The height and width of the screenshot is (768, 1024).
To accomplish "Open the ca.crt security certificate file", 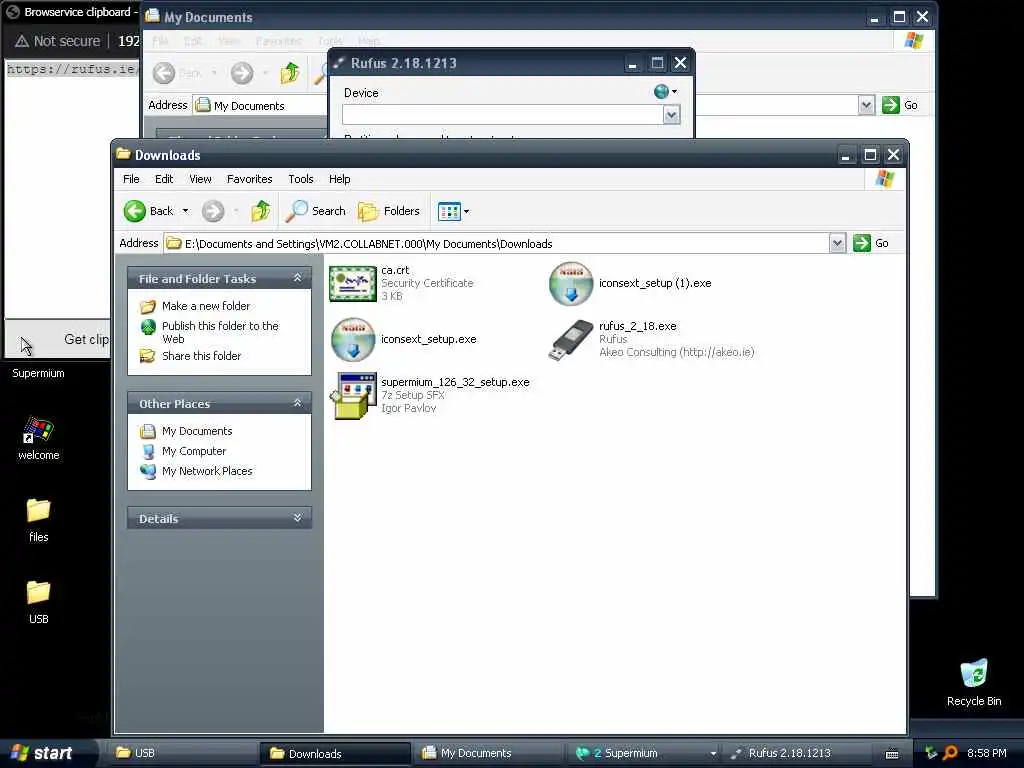I will 353,283.
